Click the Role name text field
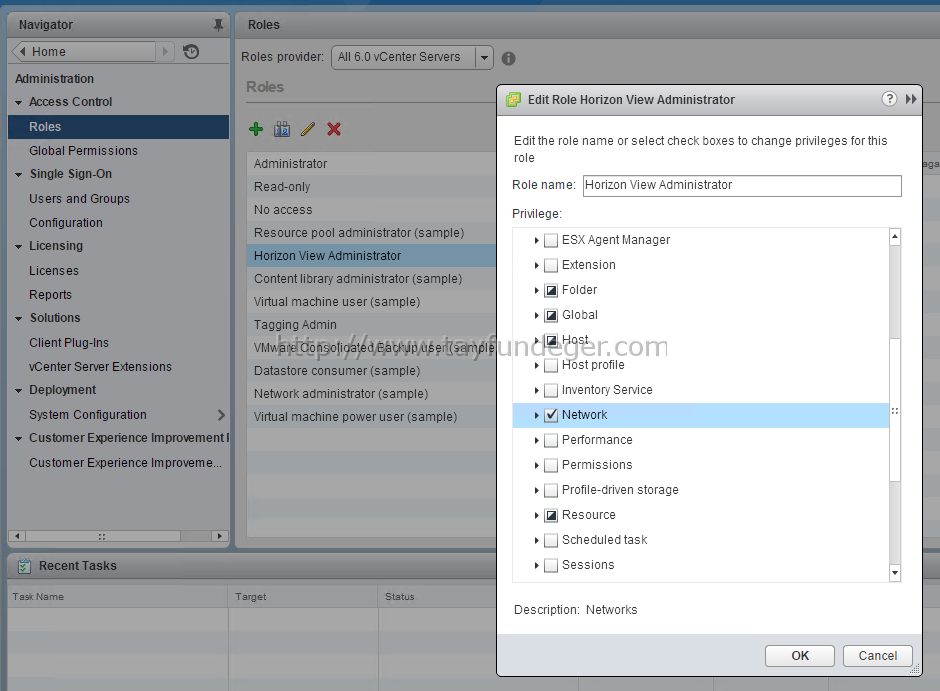Image resolution: width=940 pixels, height=691 pixels. point(742,185)
